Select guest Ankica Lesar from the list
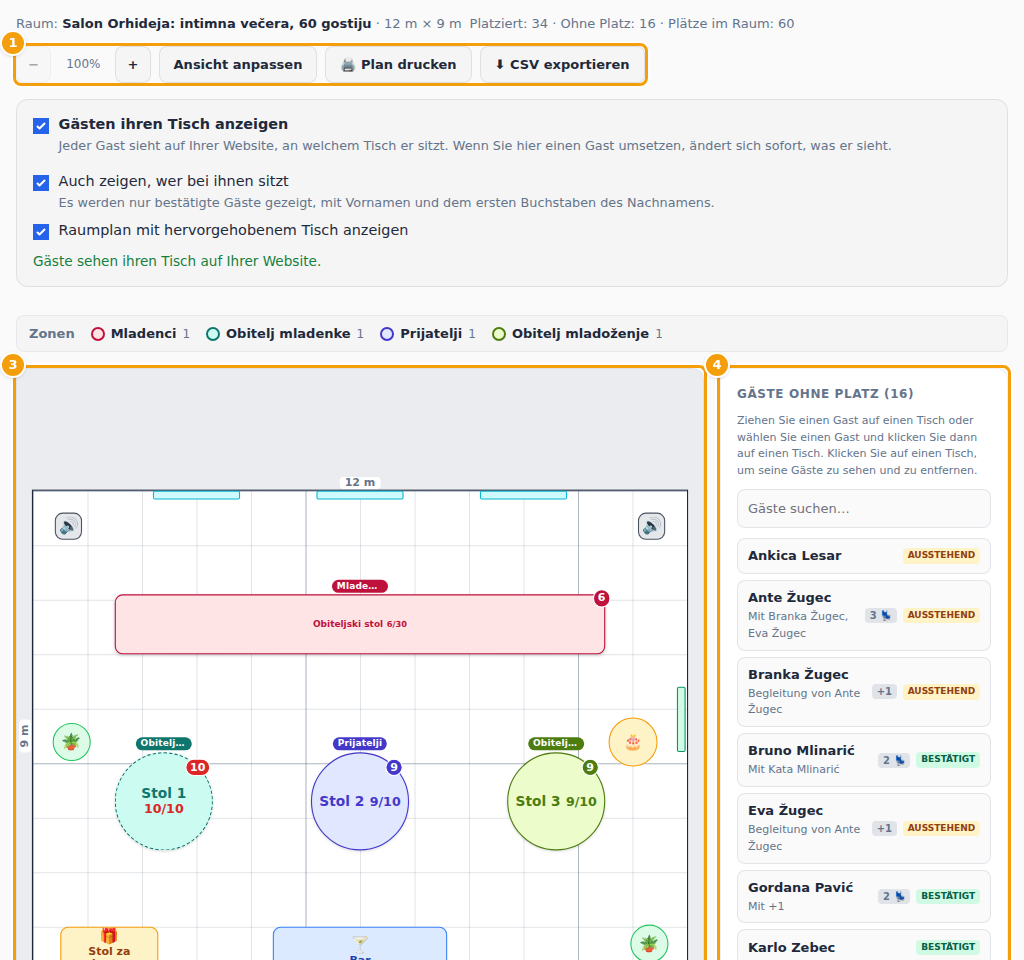The width and height of the screenshot is (1024, 960). (863, 556)
